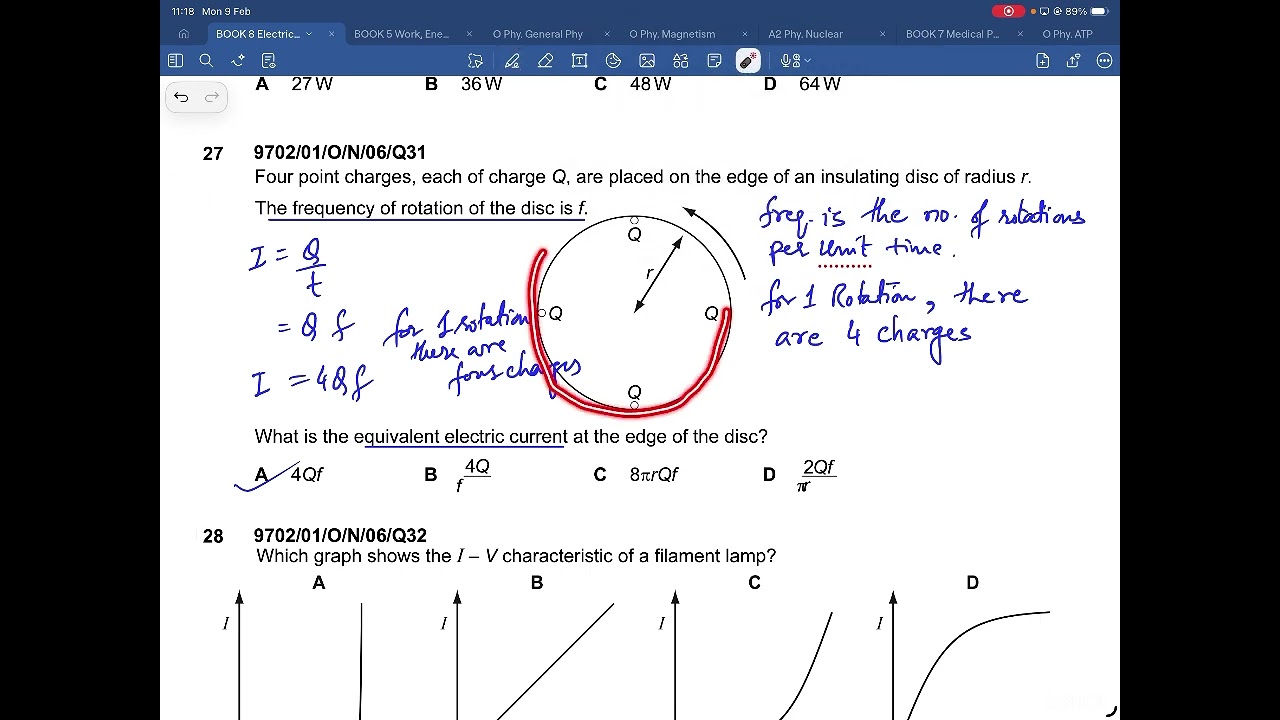
Task: Tap question code 9702/01/O/N/06/Q32
Action: pyautogui.click(x=340, y=536)
